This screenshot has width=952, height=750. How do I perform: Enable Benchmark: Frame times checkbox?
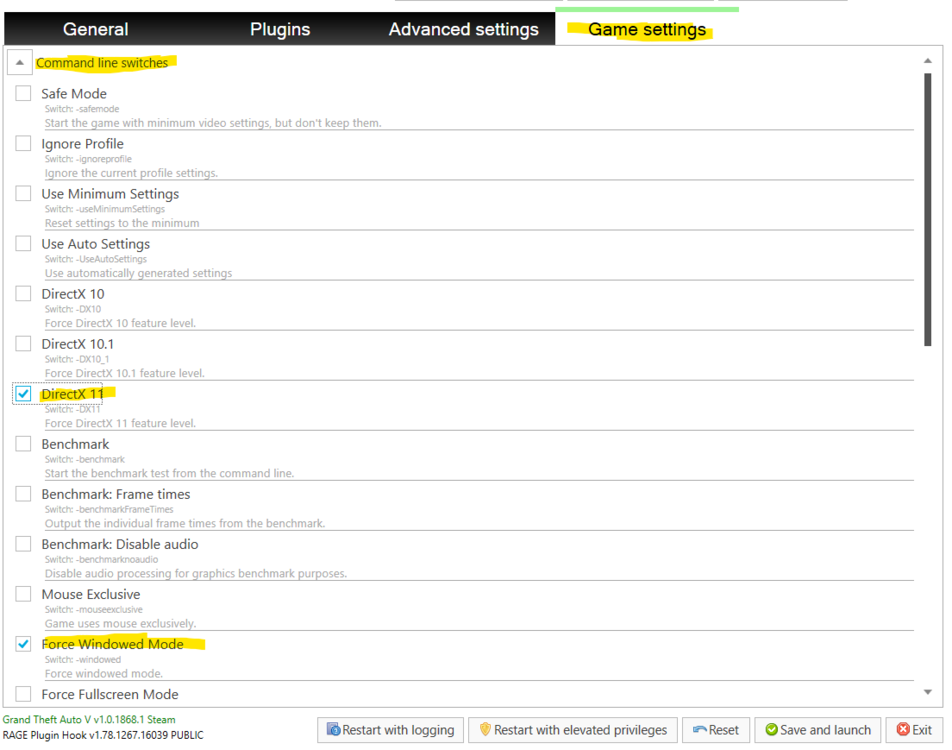pyautogui.click(x=23, y=494)
